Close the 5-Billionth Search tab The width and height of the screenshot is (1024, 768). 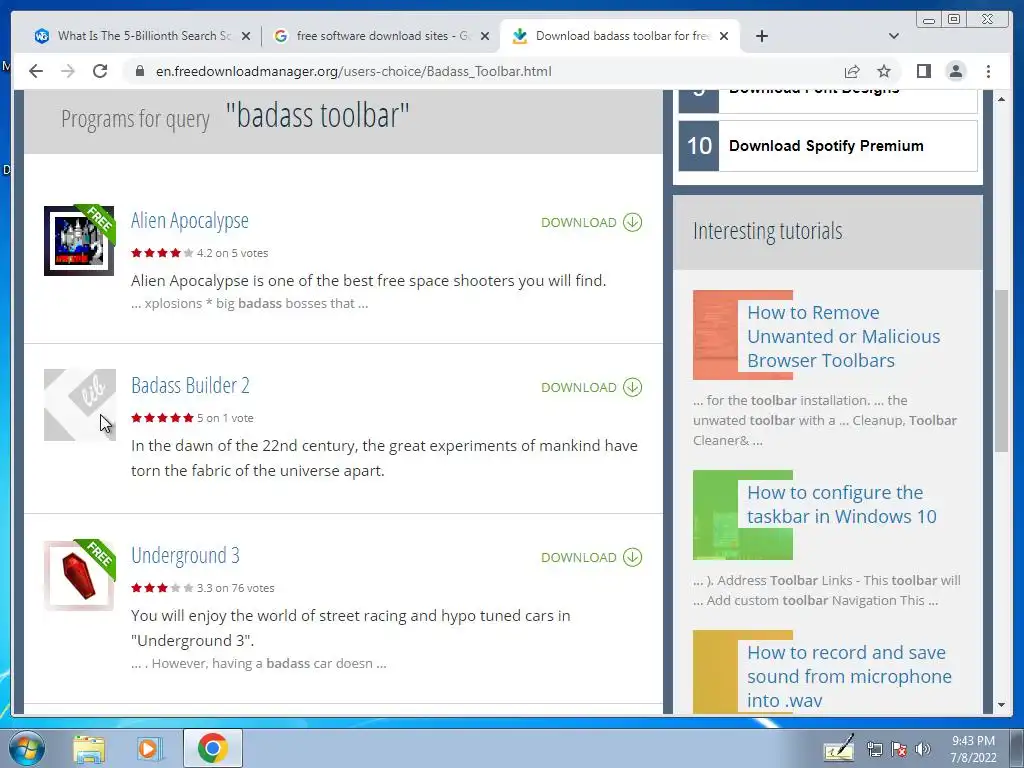pyautogui.click(x=246, y=36)
